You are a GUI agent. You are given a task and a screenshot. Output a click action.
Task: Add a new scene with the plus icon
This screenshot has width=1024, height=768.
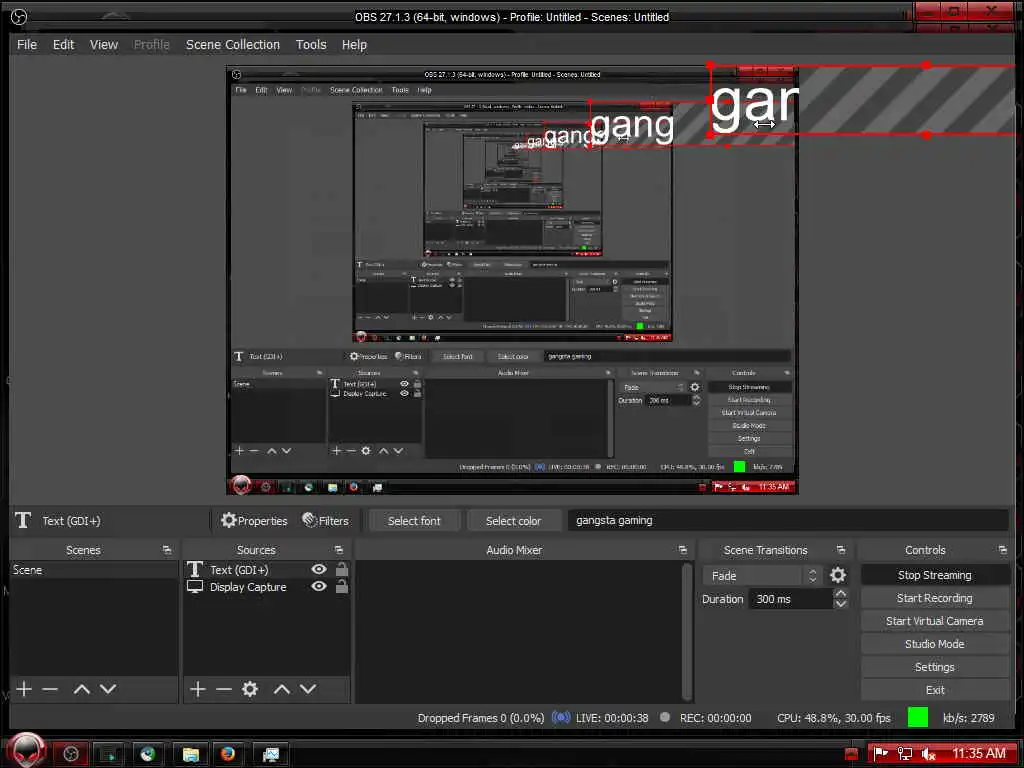pos(24,688)
